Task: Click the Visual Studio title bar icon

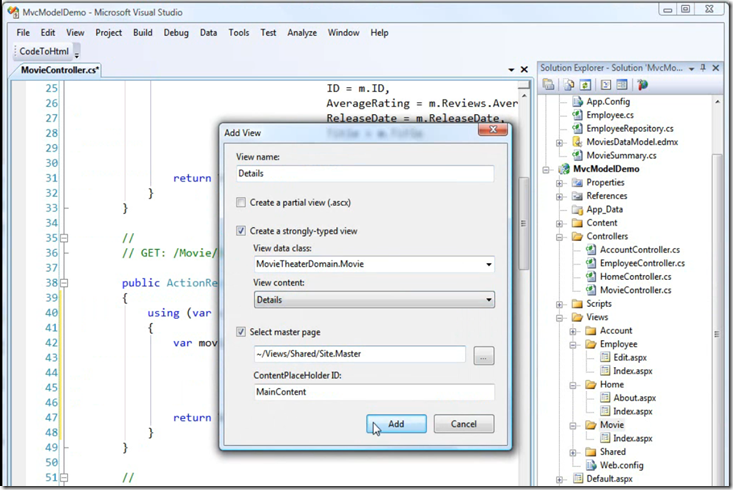Action: pyautogui.click(x=13, y=13)
